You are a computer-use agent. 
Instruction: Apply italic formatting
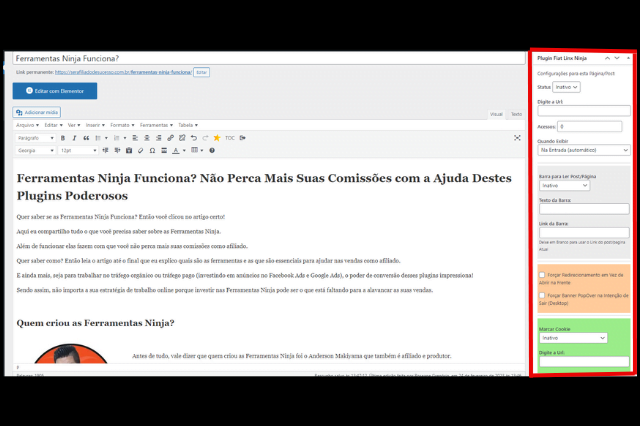point(74,138)
